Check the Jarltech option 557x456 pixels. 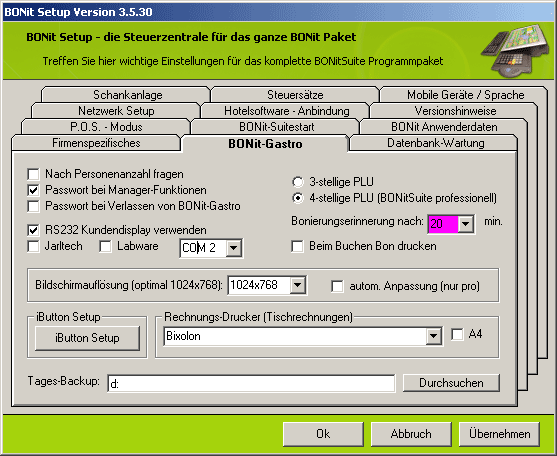click(x=33, y=246)
